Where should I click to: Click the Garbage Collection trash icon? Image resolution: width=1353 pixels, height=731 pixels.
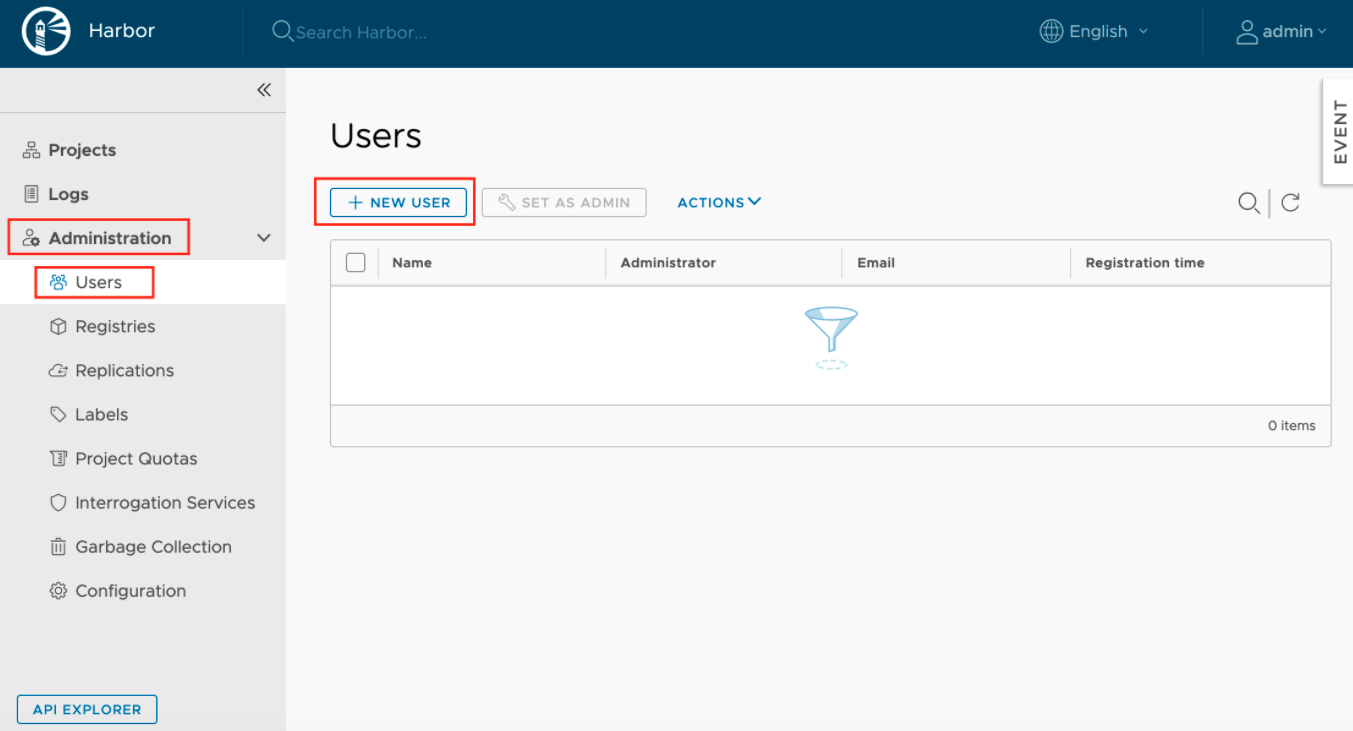tap(58, 547)
